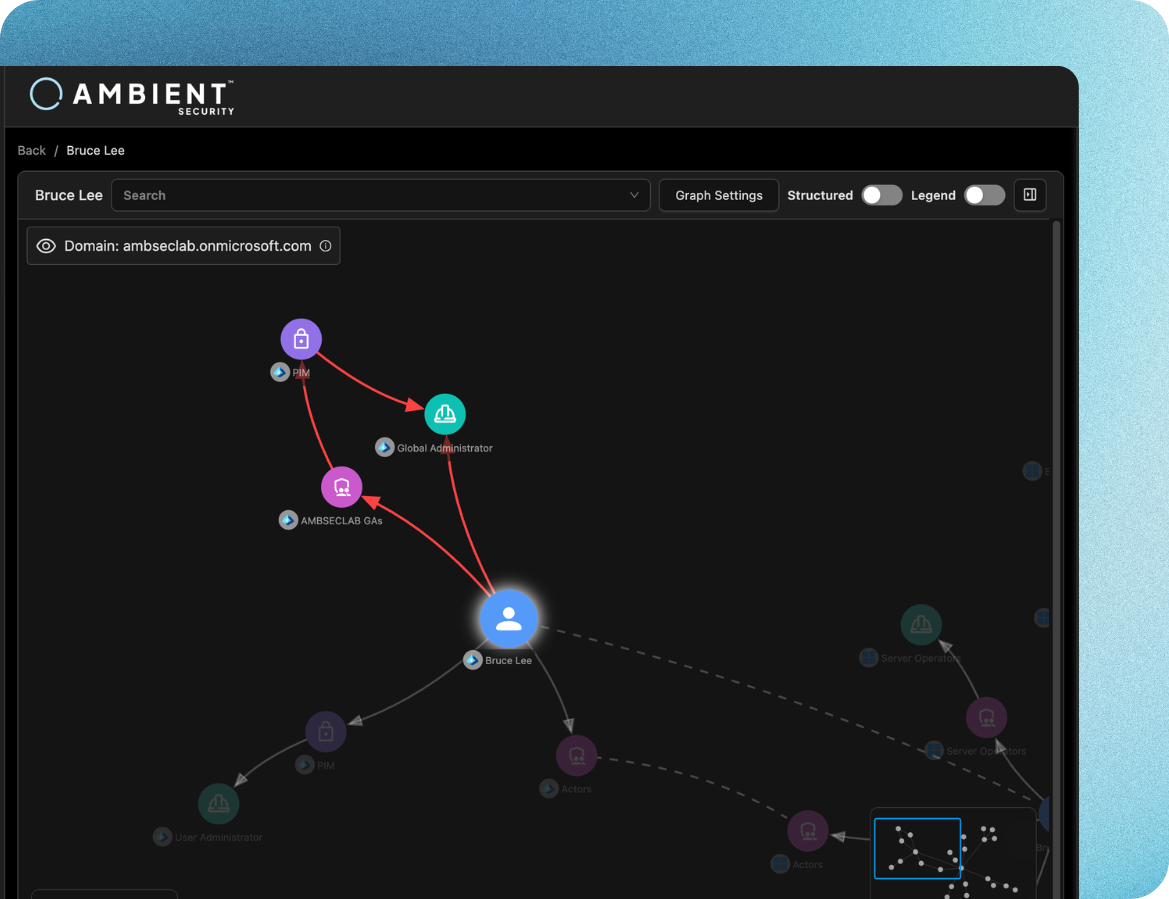
Task: Click Windows badge beside Server Operators role
Action: coord(869,657)
